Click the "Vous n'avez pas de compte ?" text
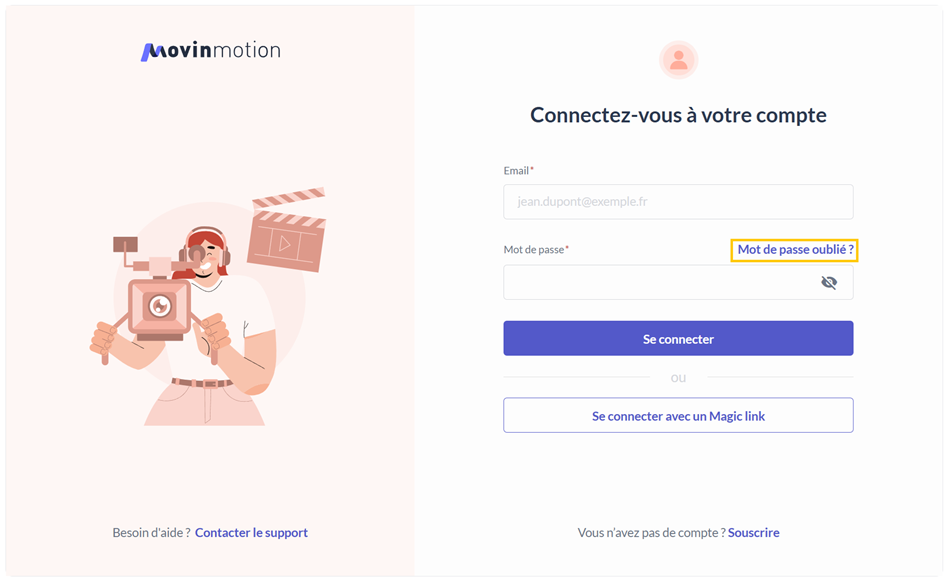This screenshot has height=581, width=949. pyautogui.click(x=651, y=533)
